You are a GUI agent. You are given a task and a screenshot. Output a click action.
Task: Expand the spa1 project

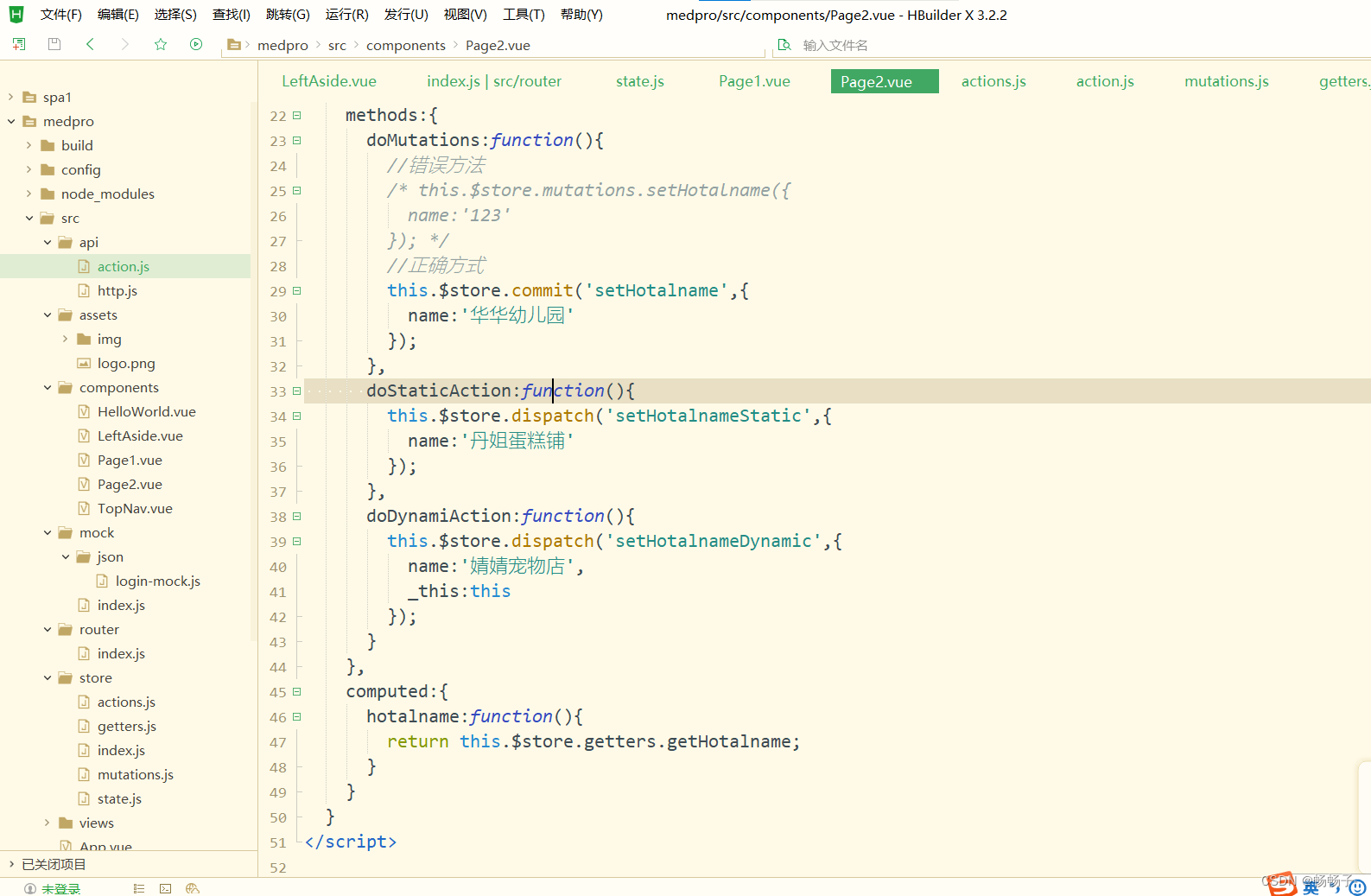click(11, 97)
